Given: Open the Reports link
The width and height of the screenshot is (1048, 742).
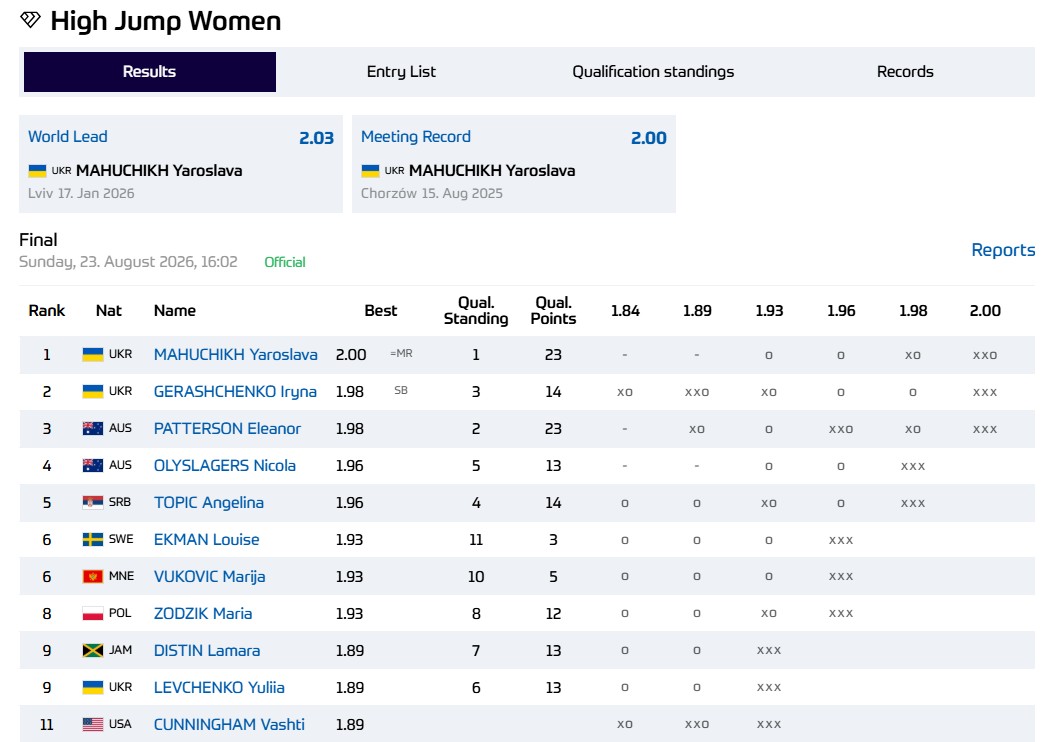Looking at the screenshot, I should (1003, 250).
